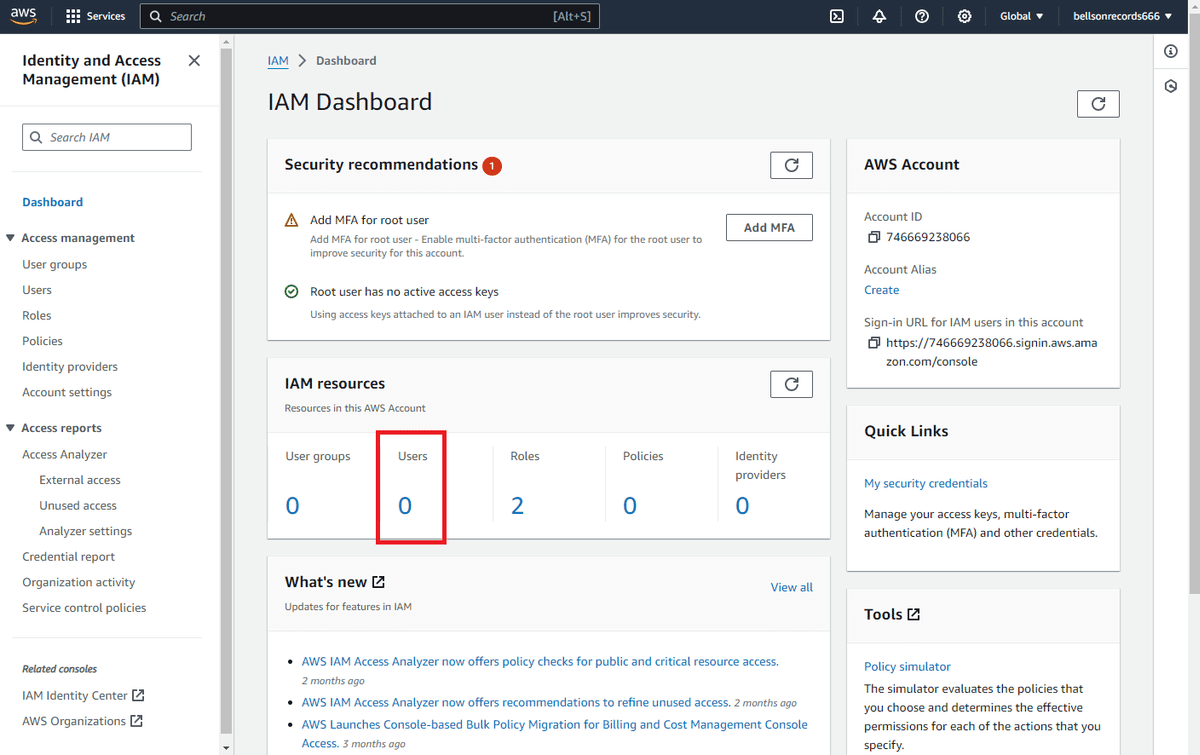The height and width of the screenshot is (755, 1200).
Task: Click the Roles count 2
Action: coord(517,506)
